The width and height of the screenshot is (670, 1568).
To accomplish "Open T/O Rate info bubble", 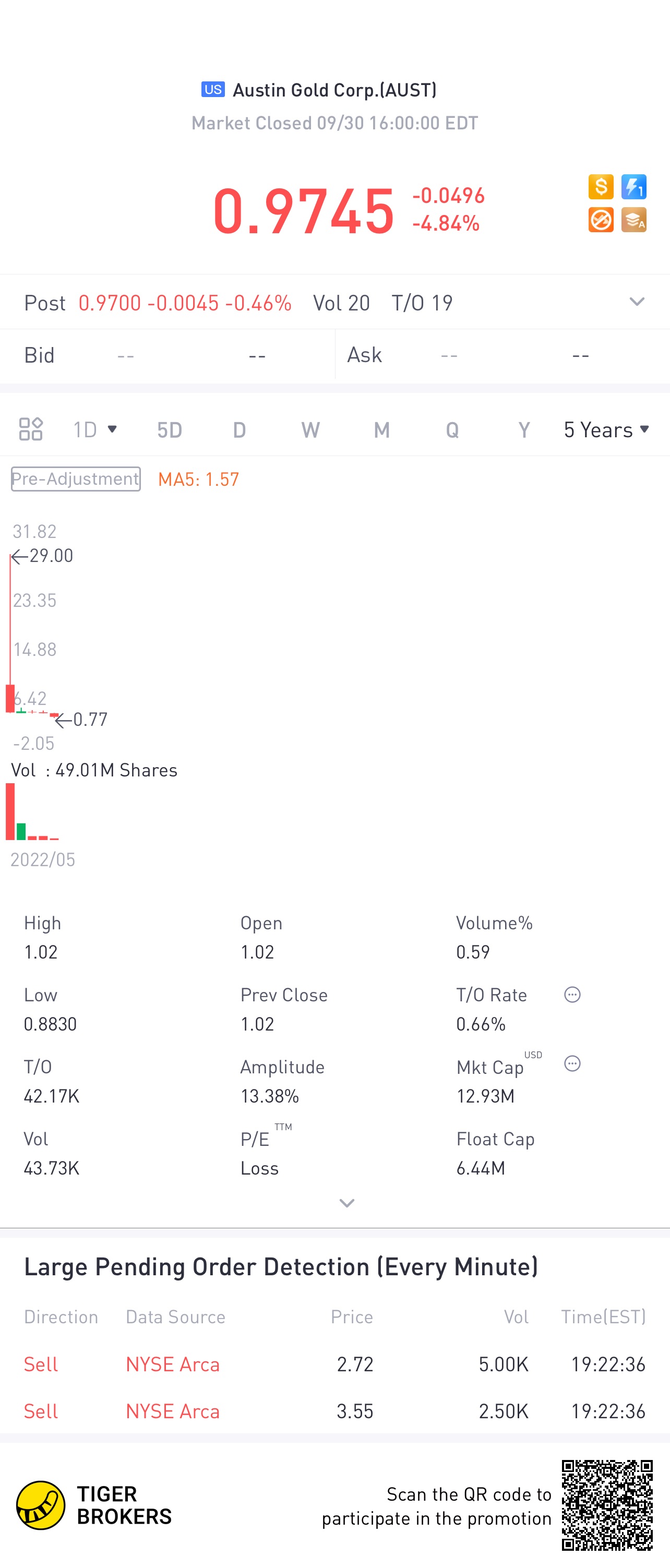I will click(x=572, y=995).
